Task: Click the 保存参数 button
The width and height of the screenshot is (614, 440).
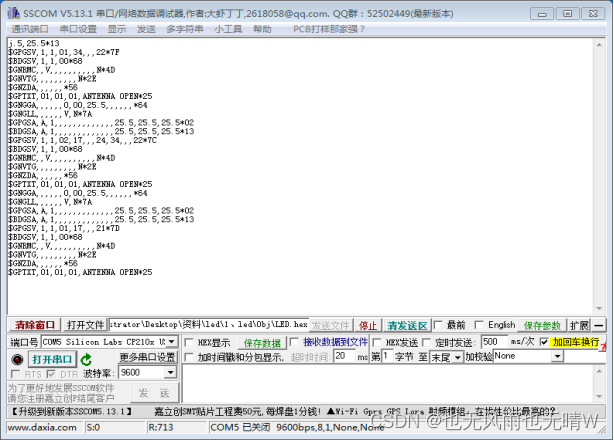Action: point(542,325)
